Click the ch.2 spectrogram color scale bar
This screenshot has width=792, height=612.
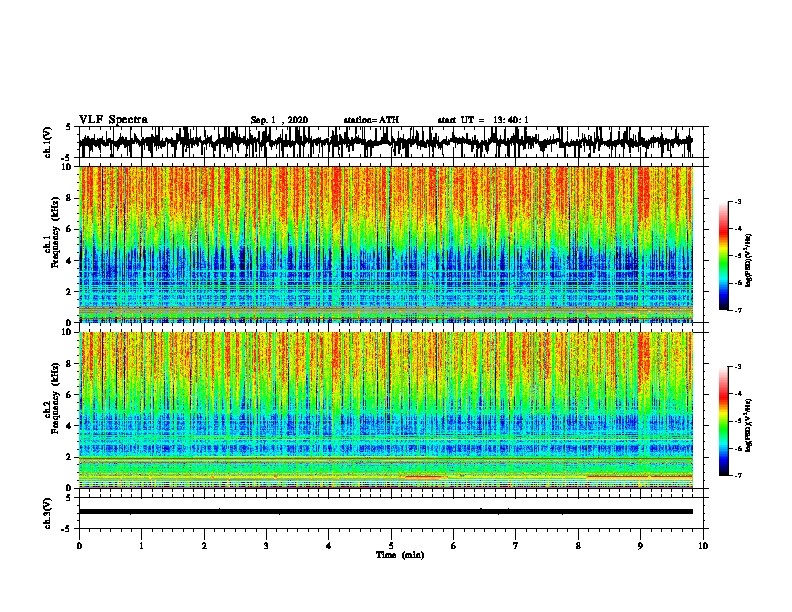click(723, 421)
